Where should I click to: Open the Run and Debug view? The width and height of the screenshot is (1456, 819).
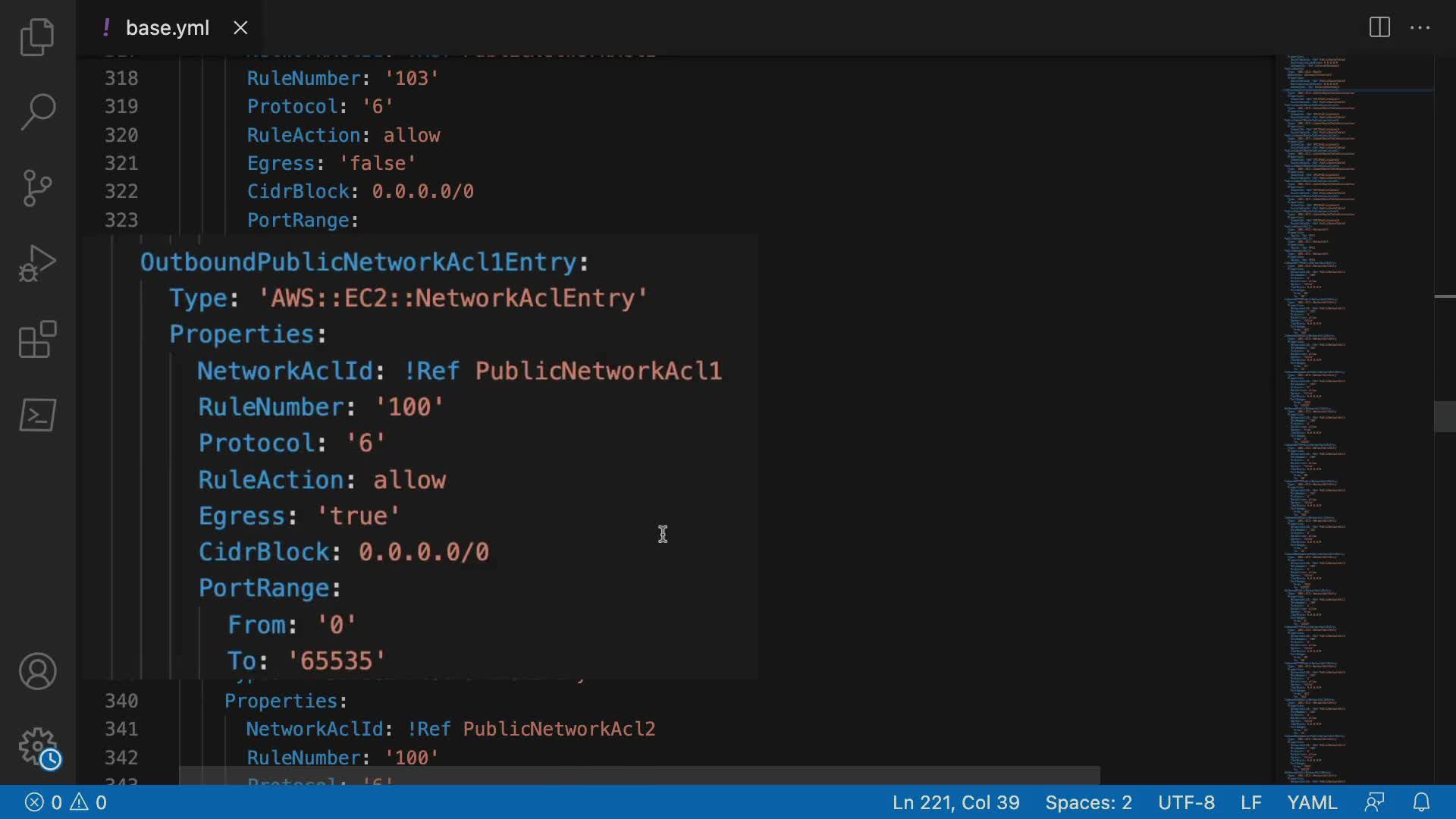(37, 264)
